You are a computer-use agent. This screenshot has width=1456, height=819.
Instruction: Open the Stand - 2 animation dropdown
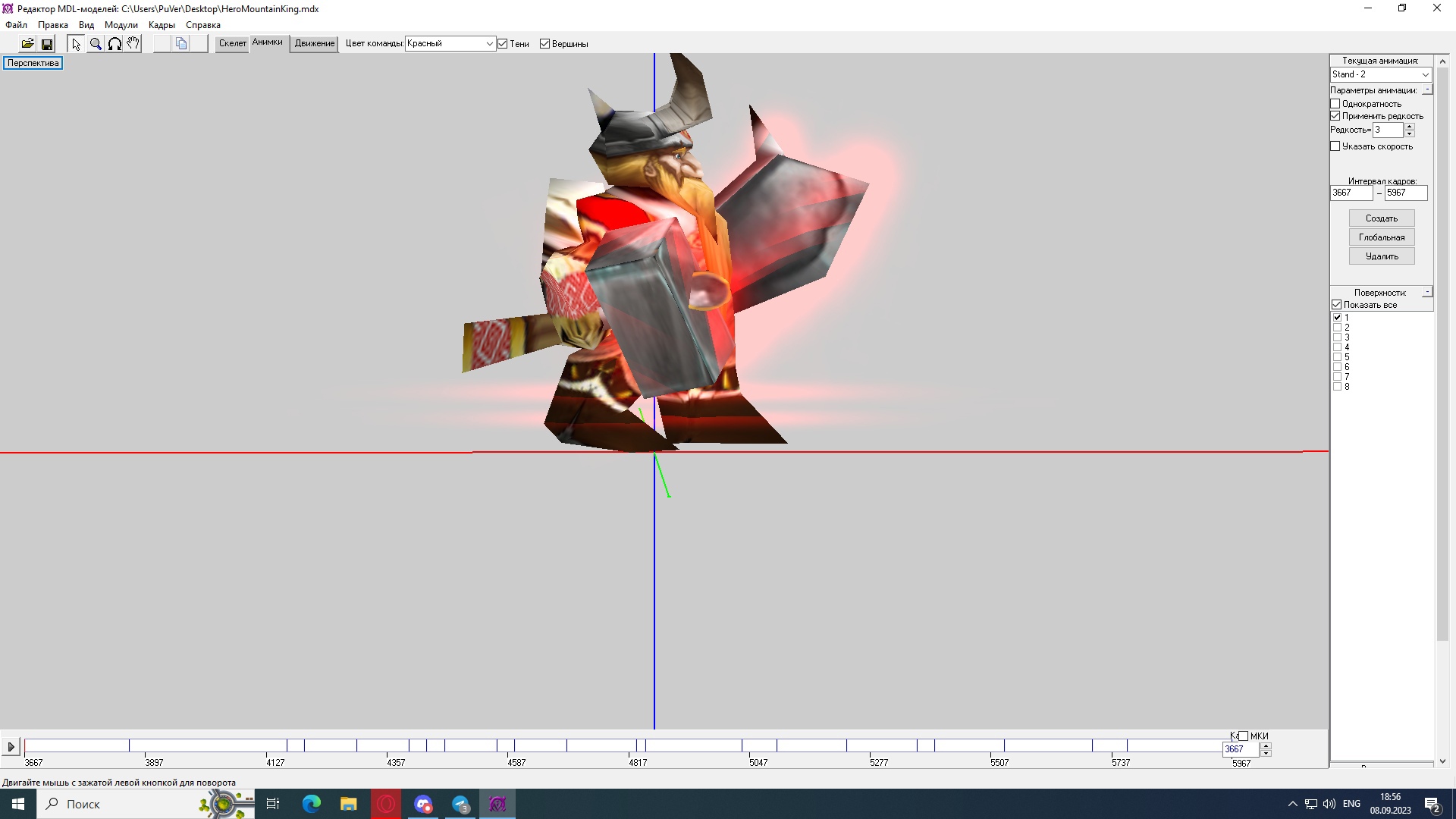(x=1425, y=74)
